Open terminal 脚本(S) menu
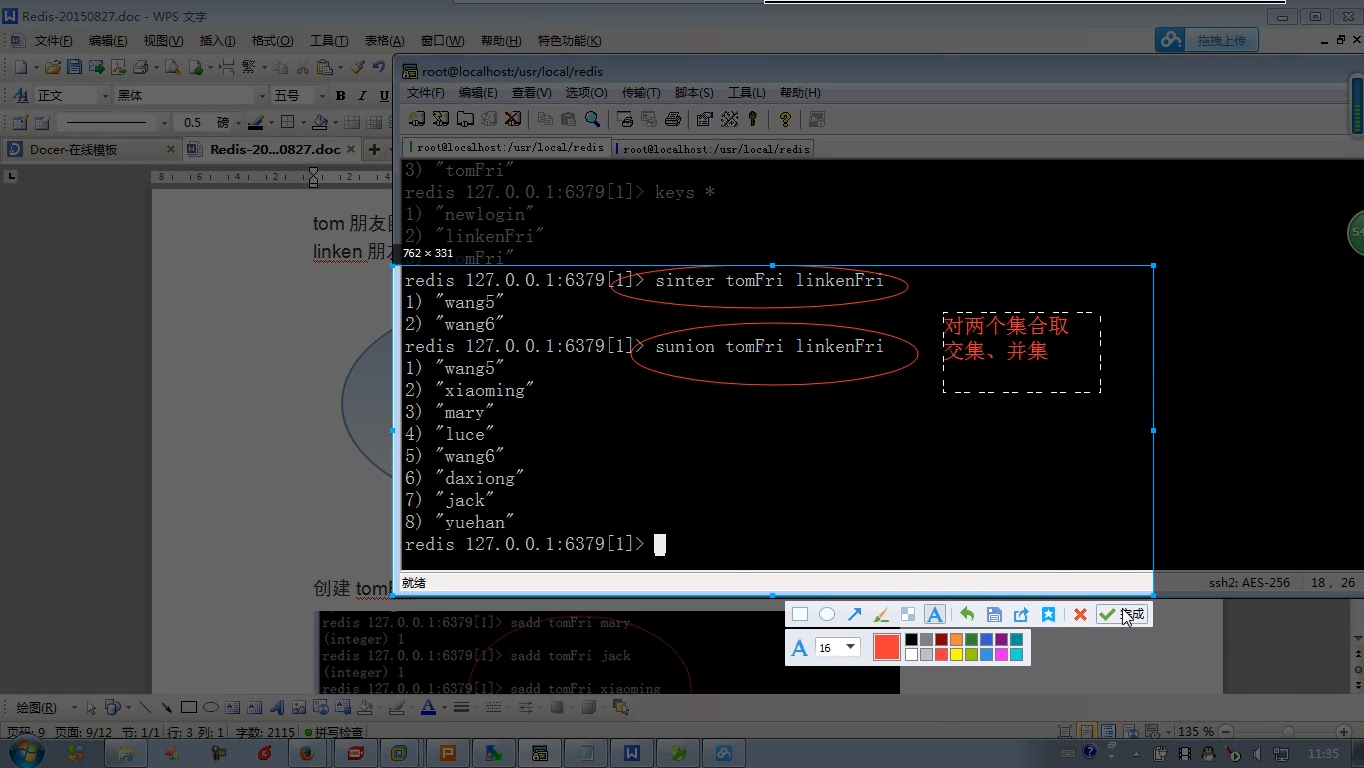This screenshot has height=768, width=1364. coord(694,93)
